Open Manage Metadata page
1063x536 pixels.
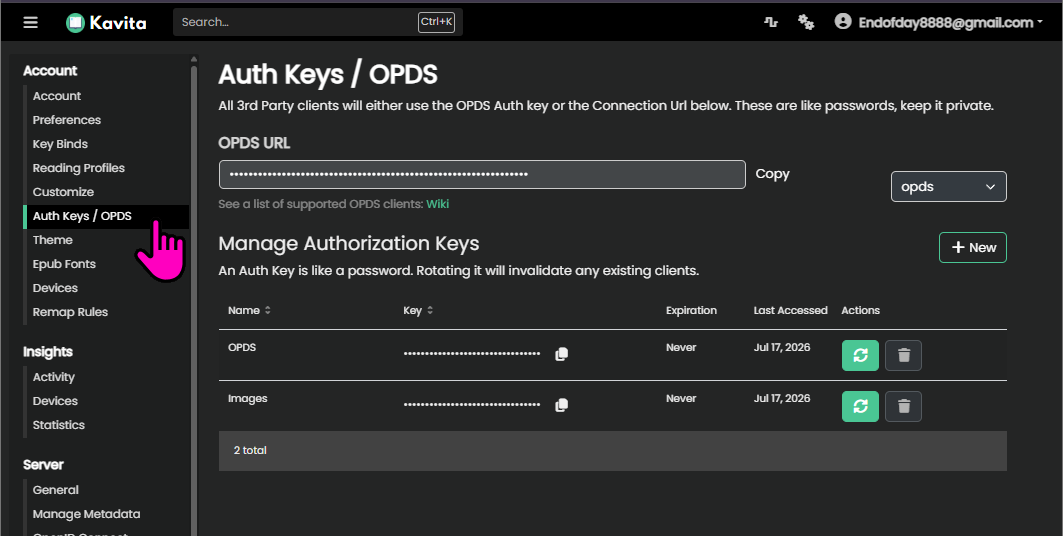(86, 514)
